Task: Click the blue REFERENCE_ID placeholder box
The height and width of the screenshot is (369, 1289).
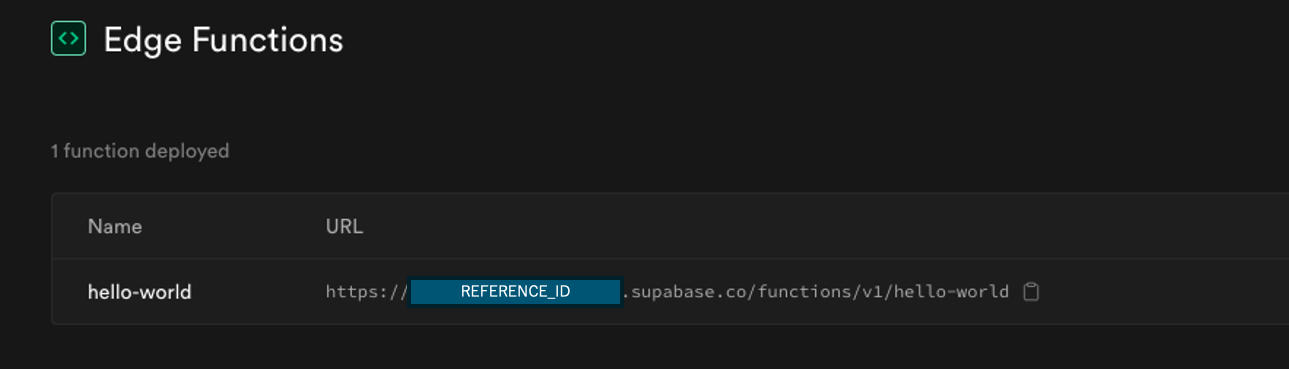Action: (x=516, y=292)
